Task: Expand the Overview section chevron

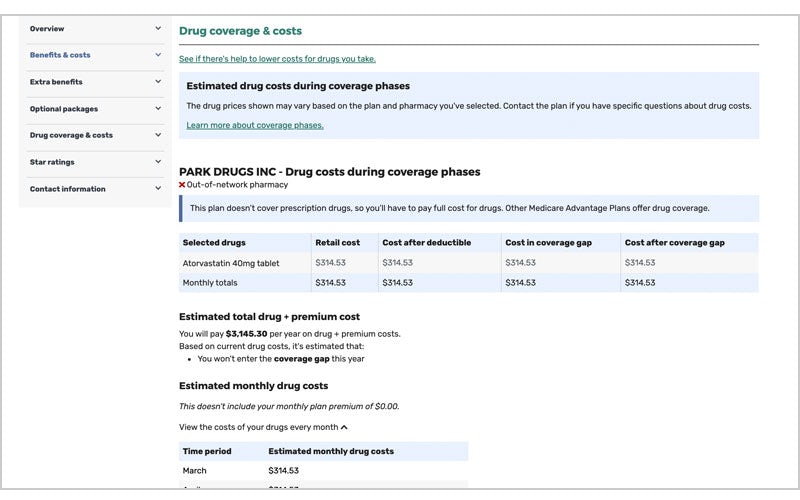Action: (x=158, y=29)
